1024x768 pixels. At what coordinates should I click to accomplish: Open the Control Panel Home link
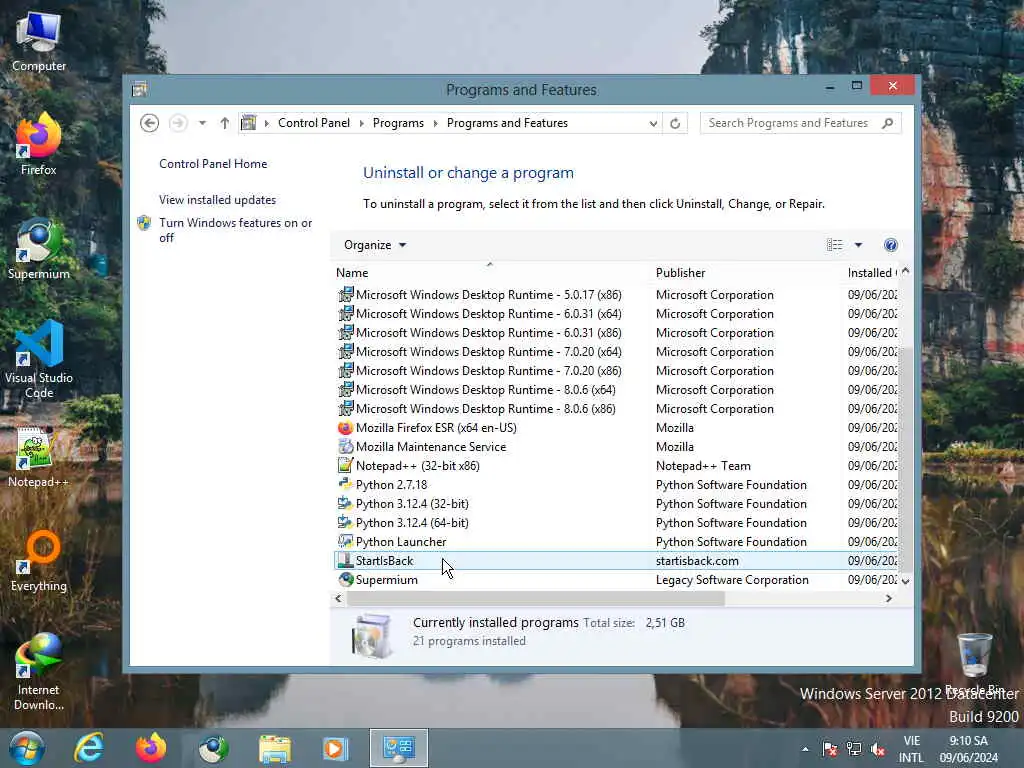[213, 164]
